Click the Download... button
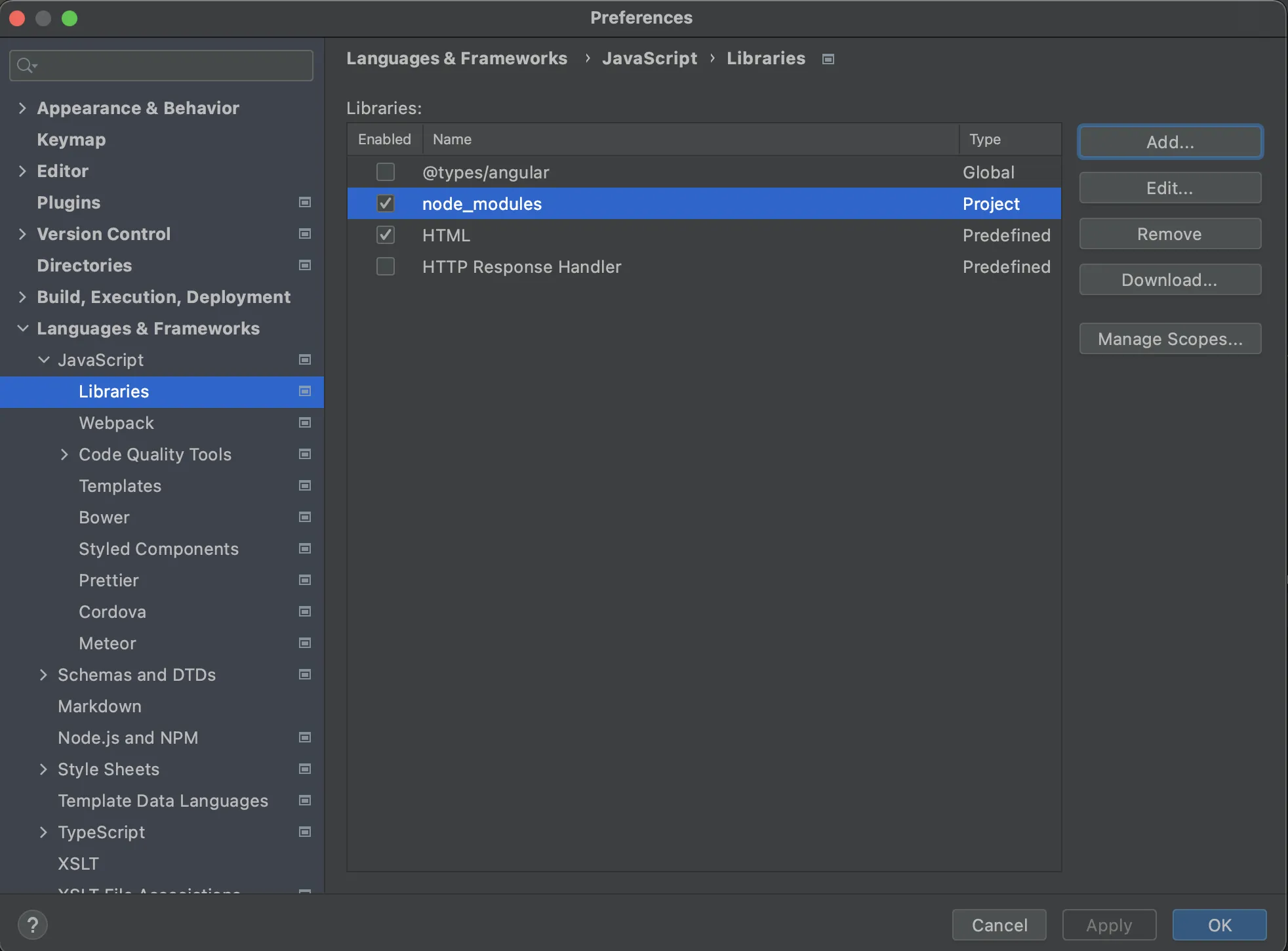Image resolution: width=1288 pixels, height=951 pixels. pyautogui.click(x=1169, y=280)
